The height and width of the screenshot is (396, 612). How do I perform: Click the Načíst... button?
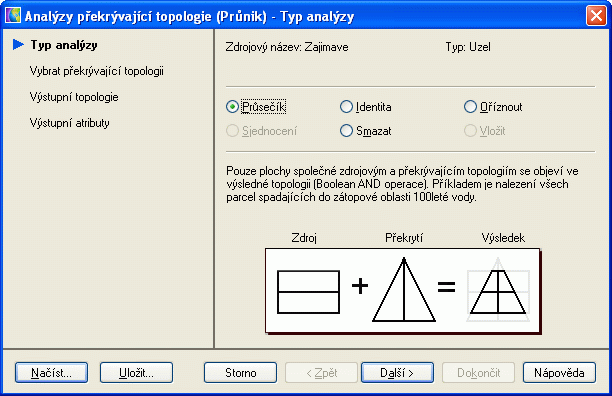pyautogui.click(x=52, y=373)
